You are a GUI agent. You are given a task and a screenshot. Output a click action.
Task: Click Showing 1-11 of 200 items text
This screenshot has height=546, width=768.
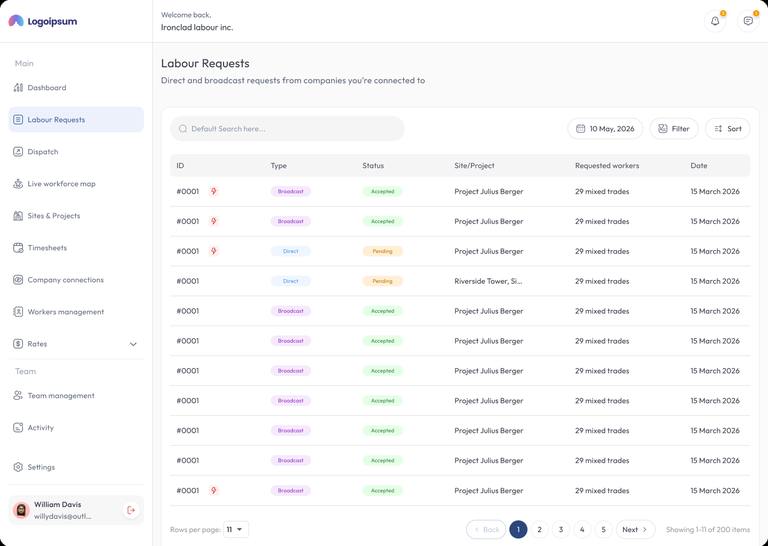coord(708,529)
